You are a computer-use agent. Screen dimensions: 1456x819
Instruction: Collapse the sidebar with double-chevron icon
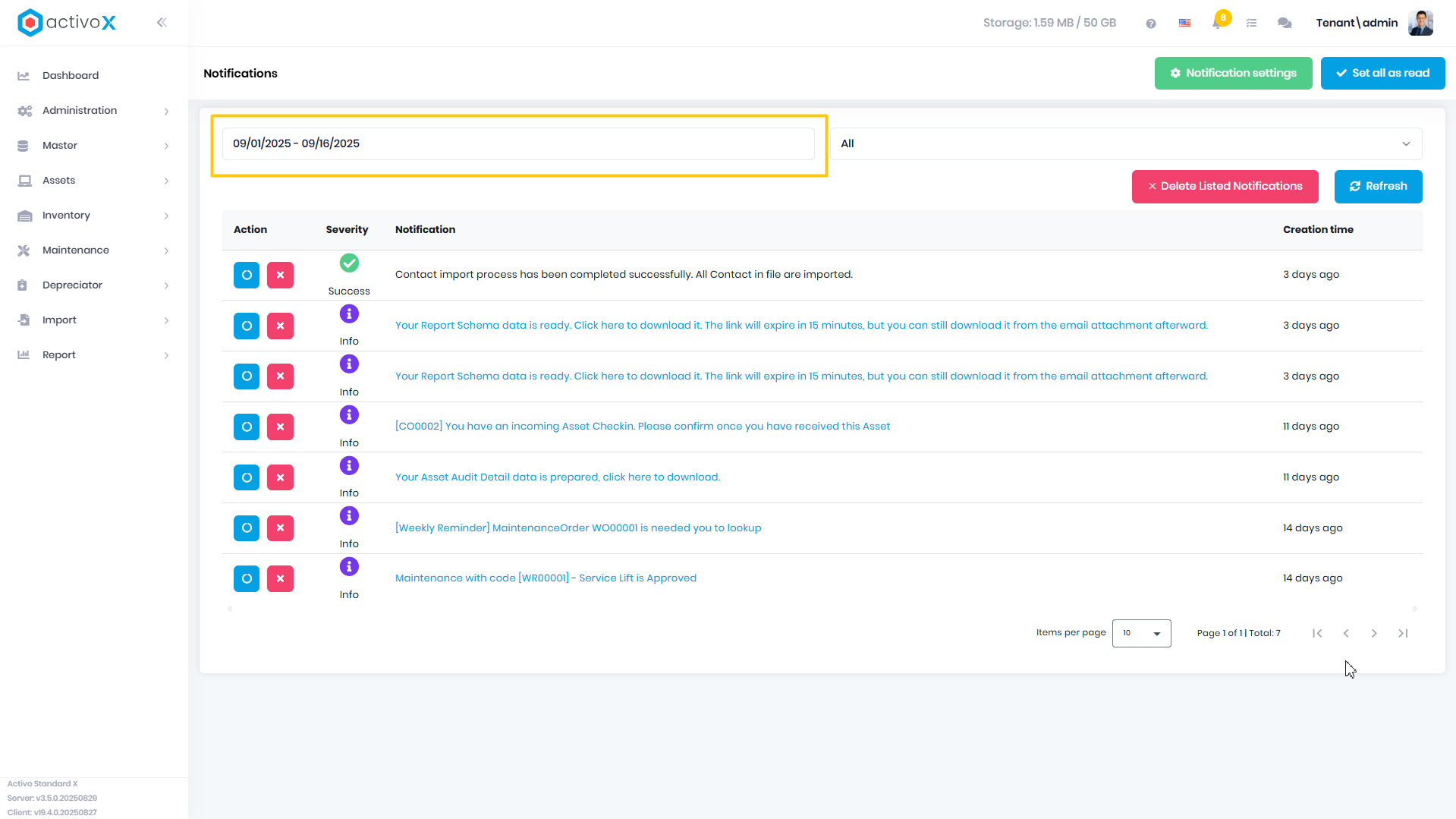[x=162, y=23]
